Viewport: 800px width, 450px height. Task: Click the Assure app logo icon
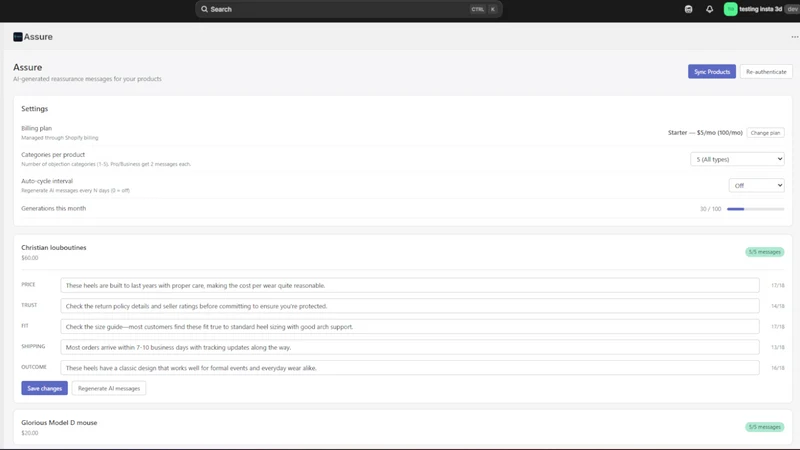point(18,37)
